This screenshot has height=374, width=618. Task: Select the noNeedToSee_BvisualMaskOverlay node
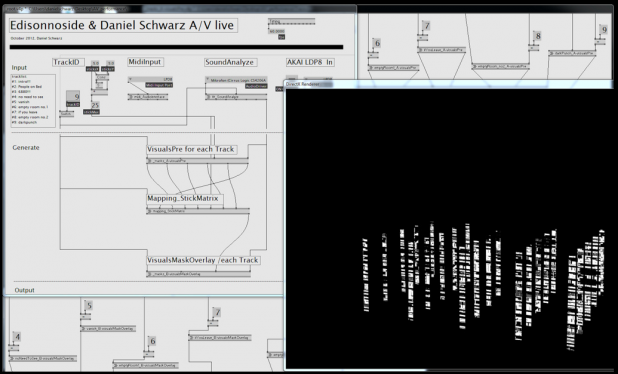43,359
